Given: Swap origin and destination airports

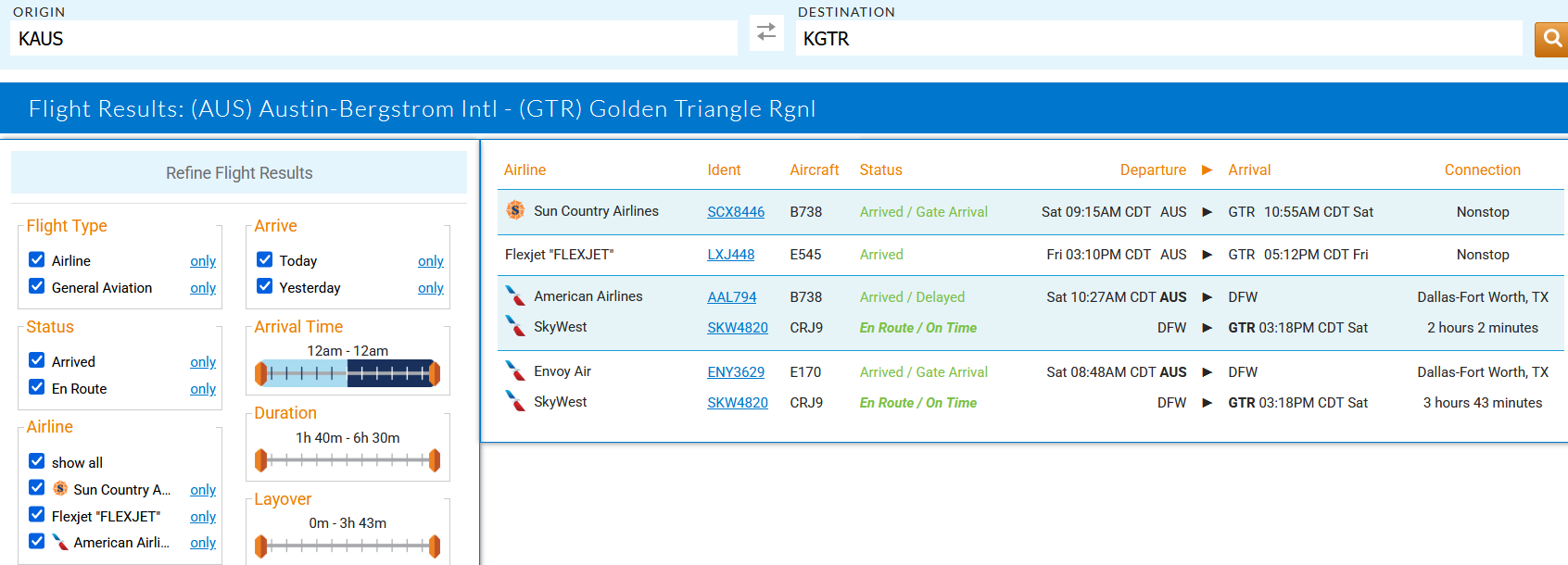Looking at the screenshot, I should point(766,32).
